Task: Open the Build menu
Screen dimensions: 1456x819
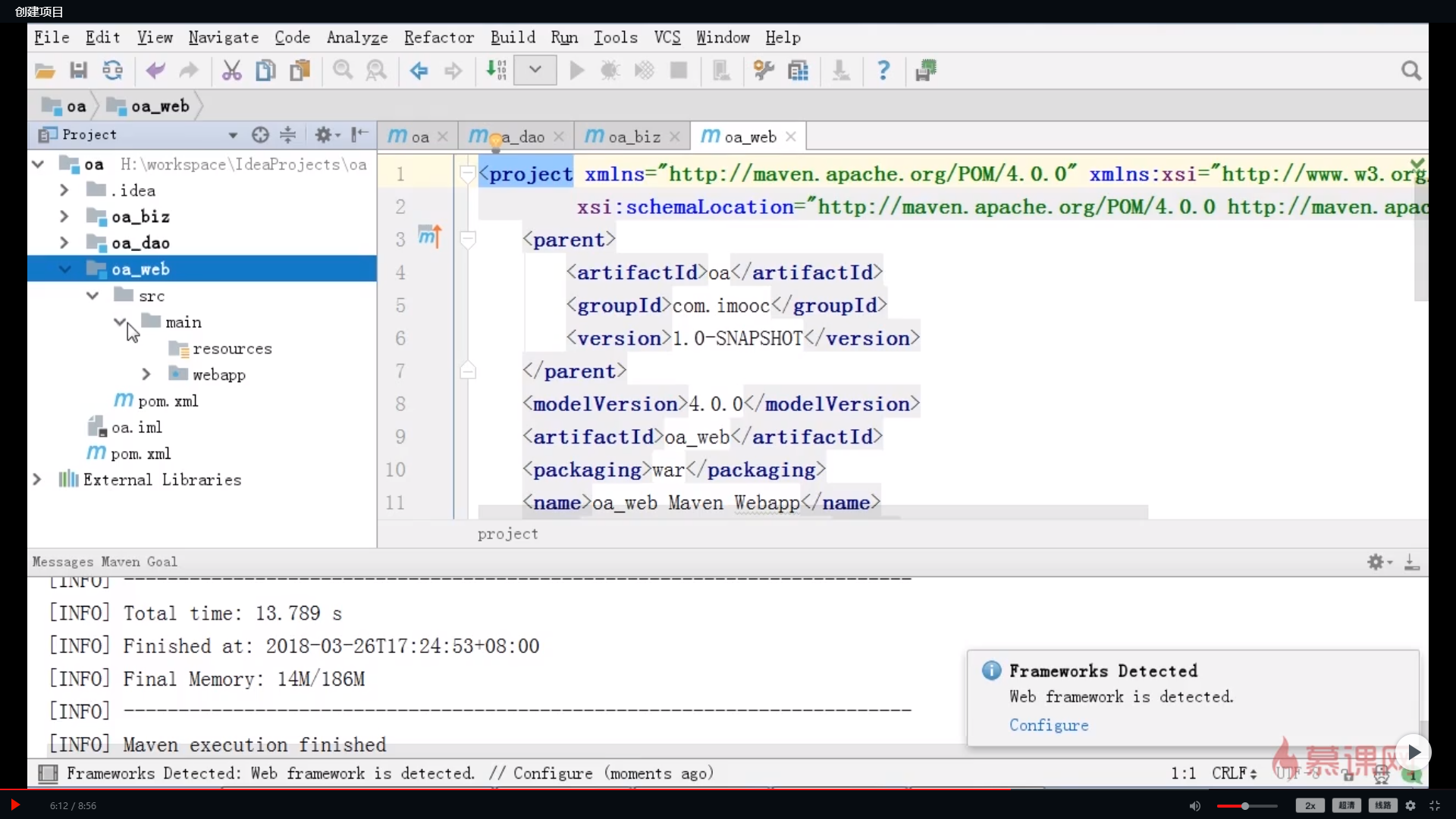Action: 513,37
